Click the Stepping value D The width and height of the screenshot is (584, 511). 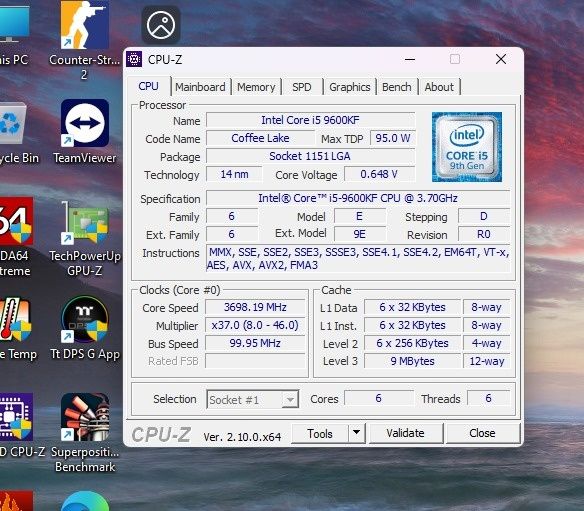tap(484, 216)
